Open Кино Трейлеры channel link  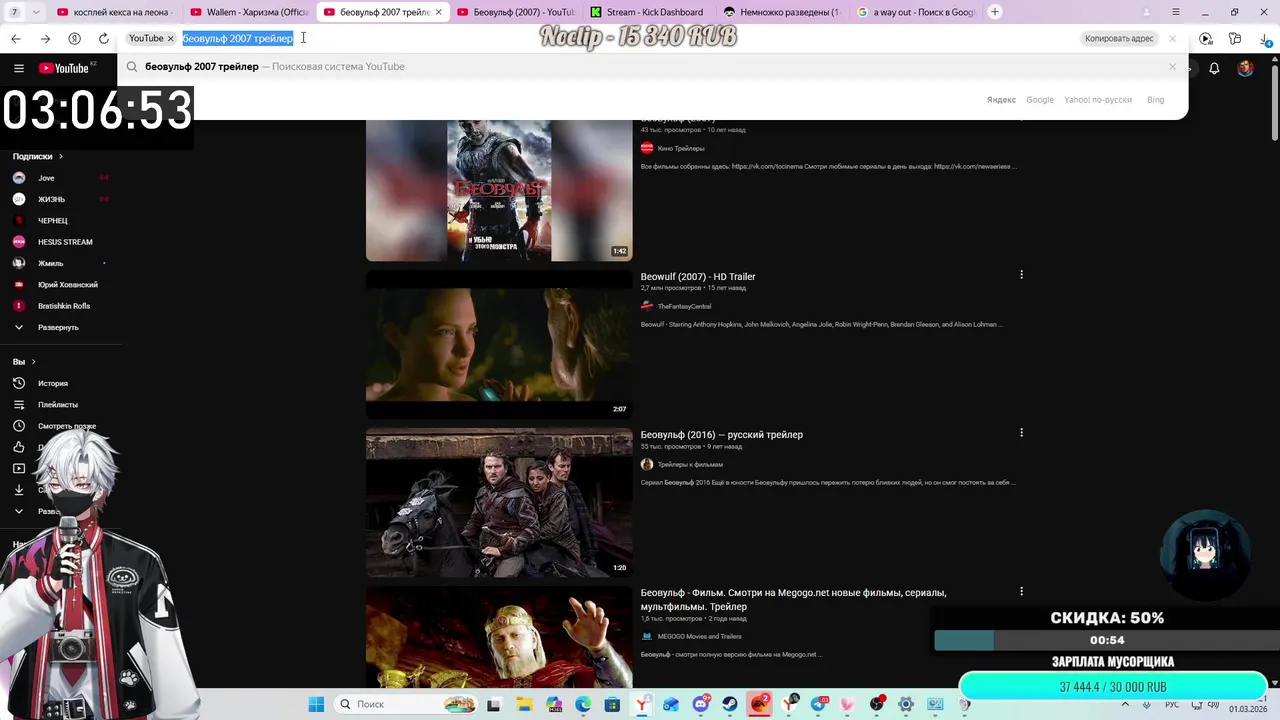click(x=681, y=148)
